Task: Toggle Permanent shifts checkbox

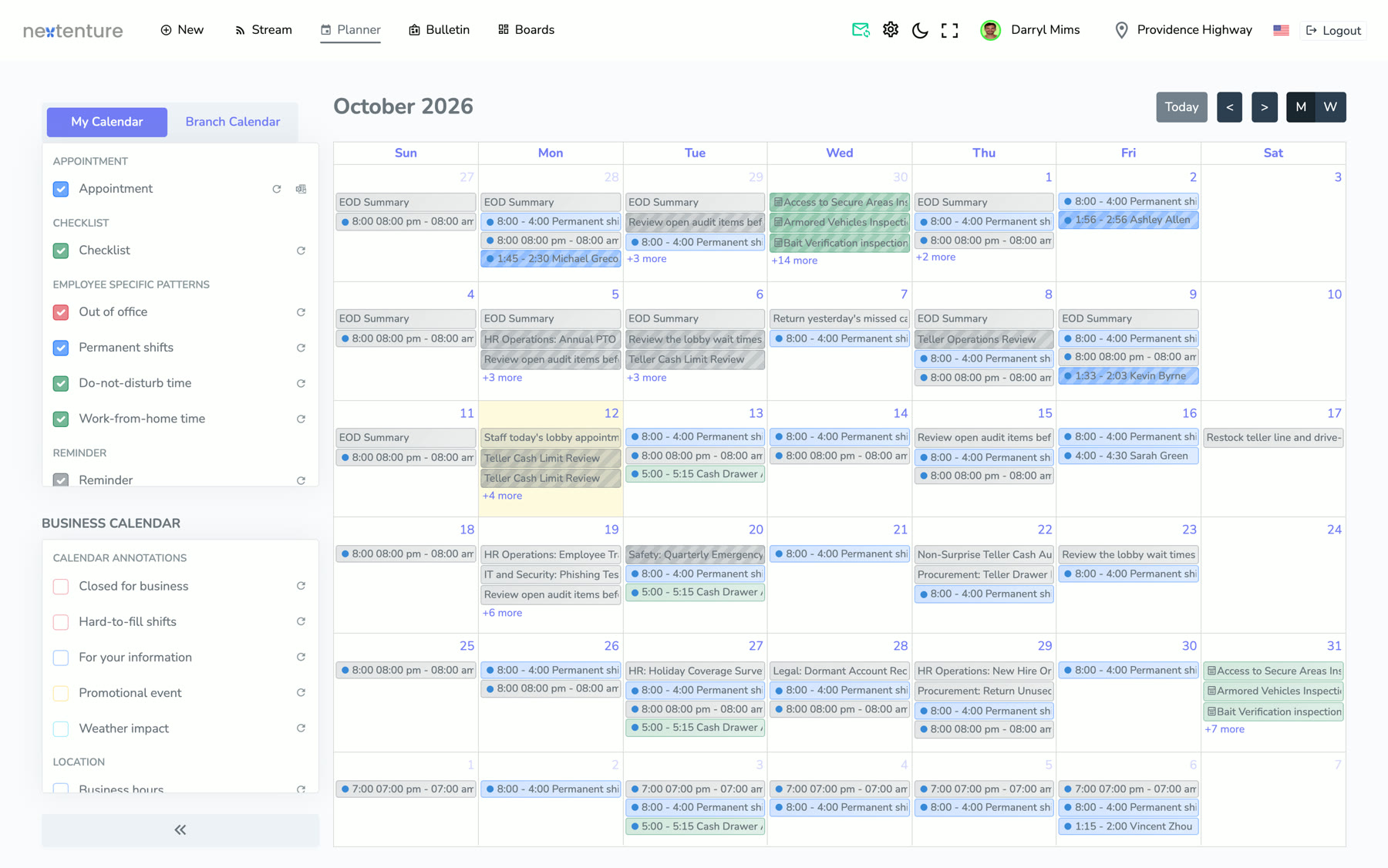Action: point(61,348)
